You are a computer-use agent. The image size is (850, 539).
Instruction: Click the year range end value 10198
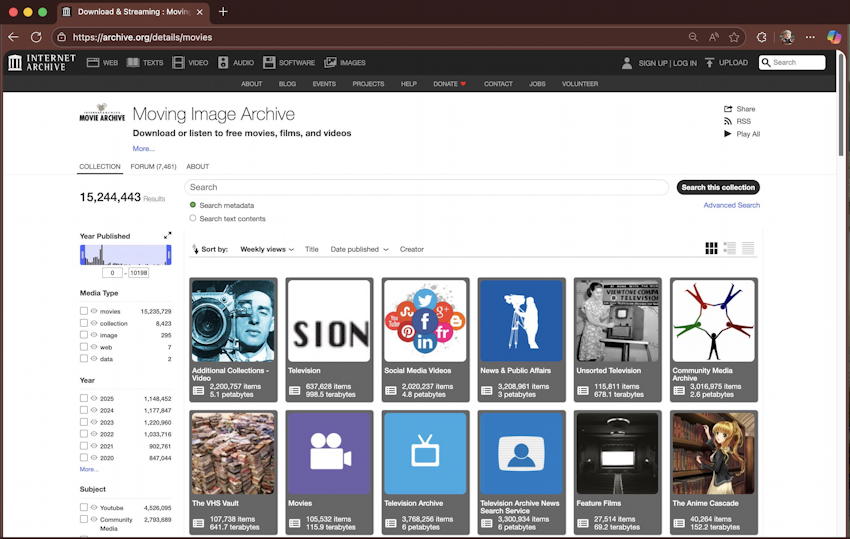138,273
